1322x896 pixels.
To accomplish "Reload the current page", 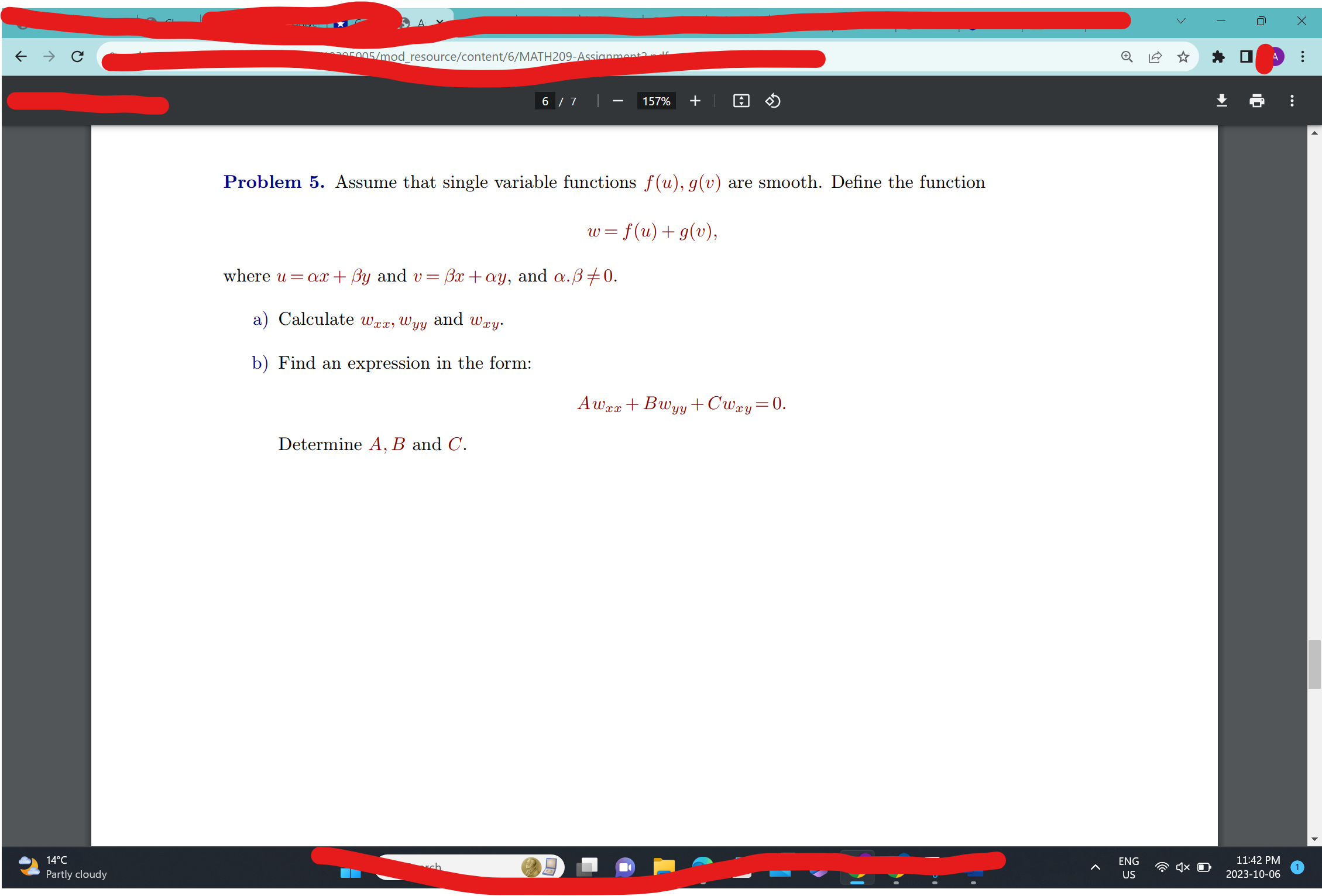I will [77, 56].
